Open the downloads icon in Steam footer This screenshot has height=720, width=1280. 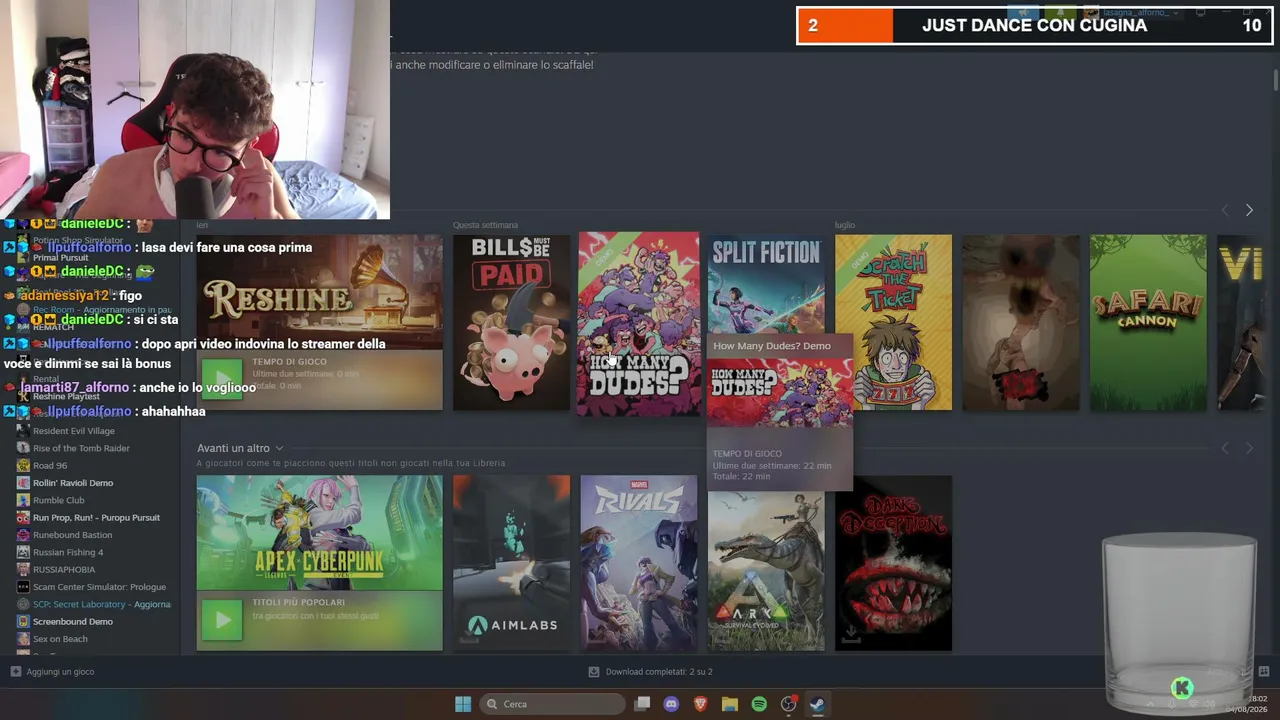594,672
